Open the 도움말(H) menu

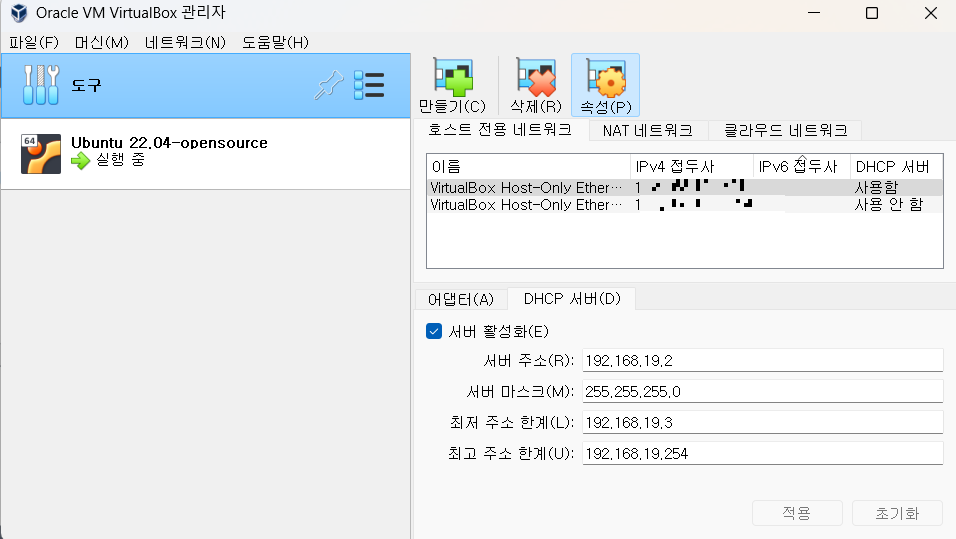[x=275, y=42]
